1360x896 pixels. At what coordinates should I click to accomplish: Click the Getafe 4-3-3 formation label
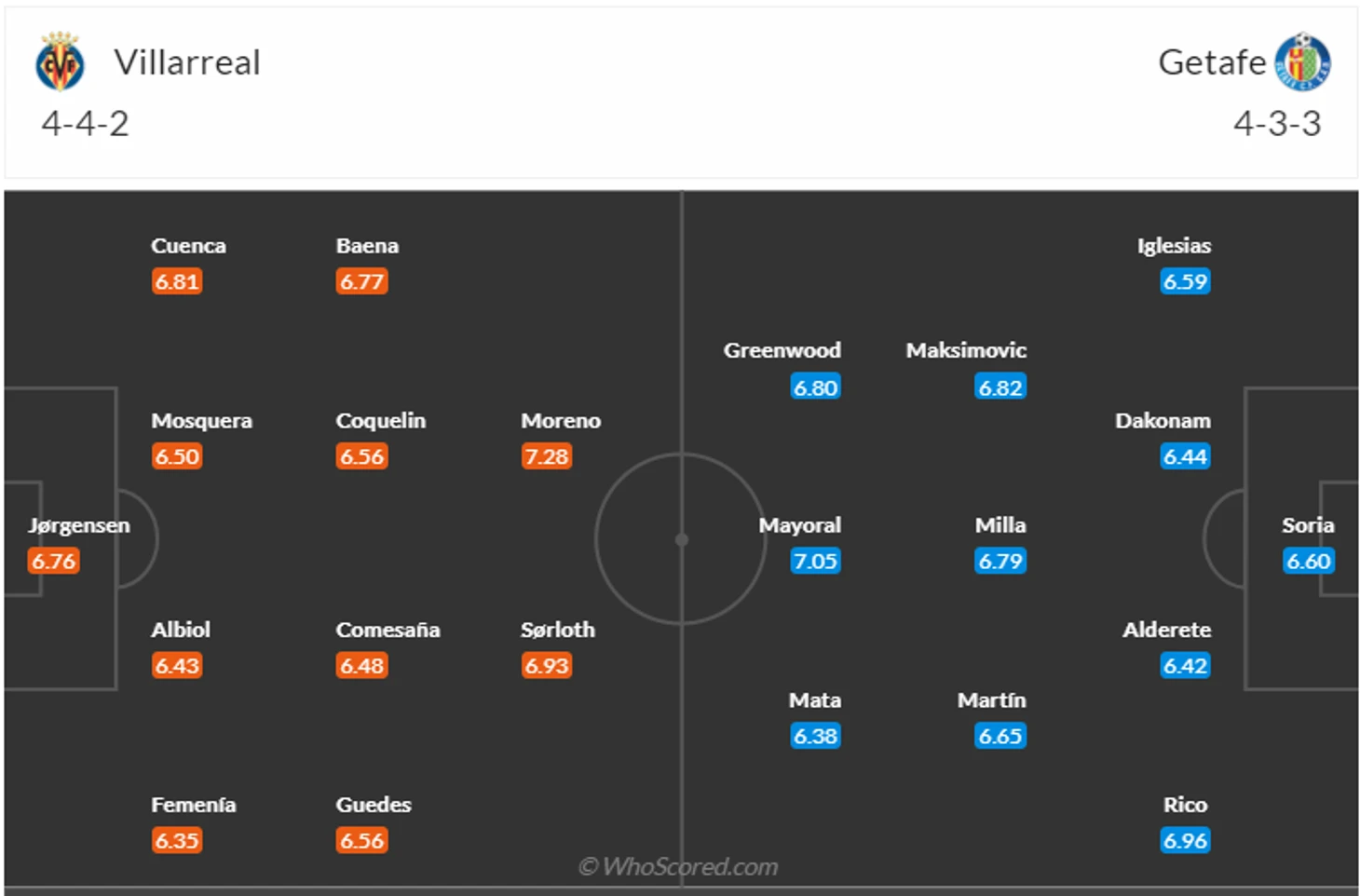pos(1277,123)
